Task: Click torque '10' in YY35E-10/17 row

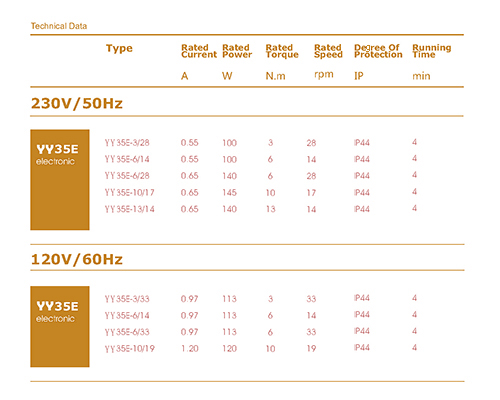Action: point(270,193)
